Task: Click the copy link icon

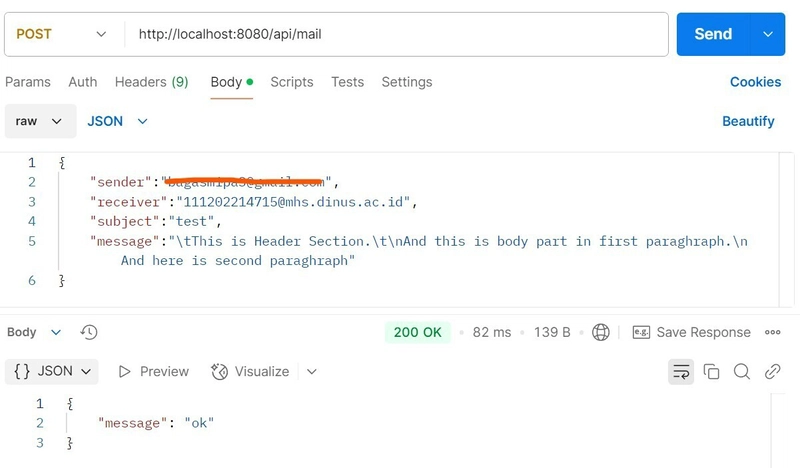Action: (772, 372)
